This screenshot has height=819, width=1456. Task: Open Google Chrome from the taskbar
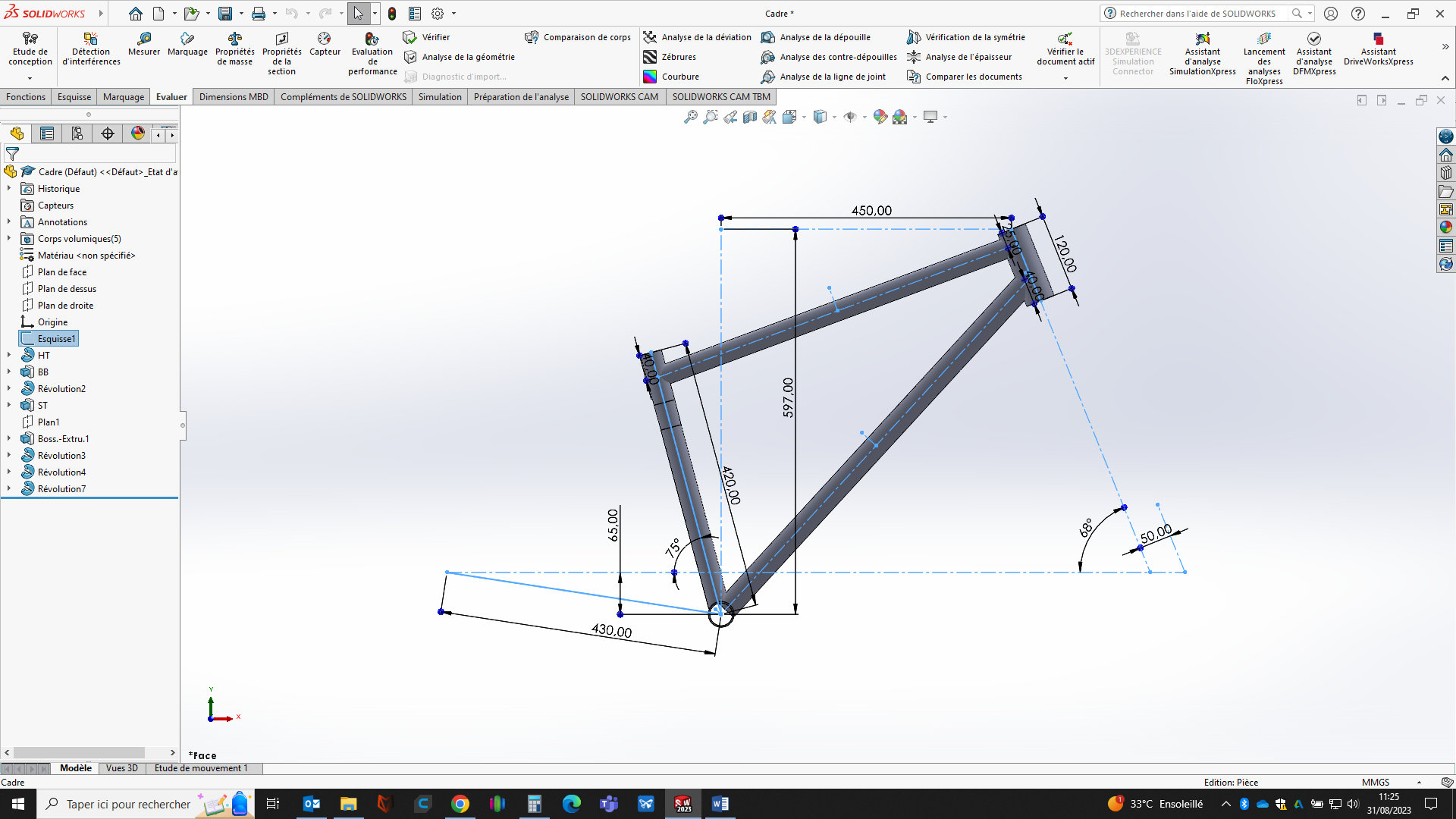(460, 804)
